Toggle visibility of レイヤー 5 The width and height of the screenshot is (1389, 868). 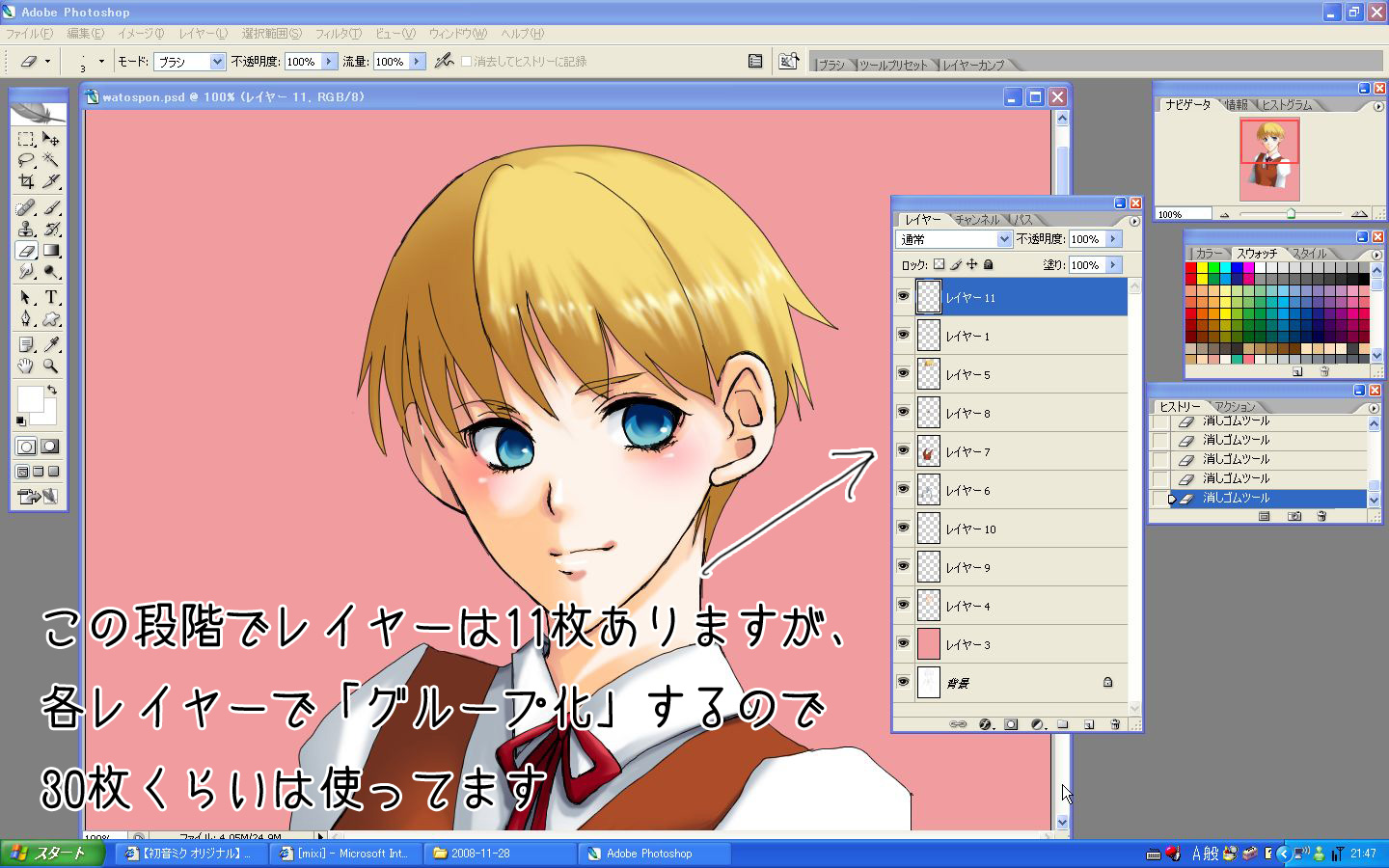click(903, 373)
